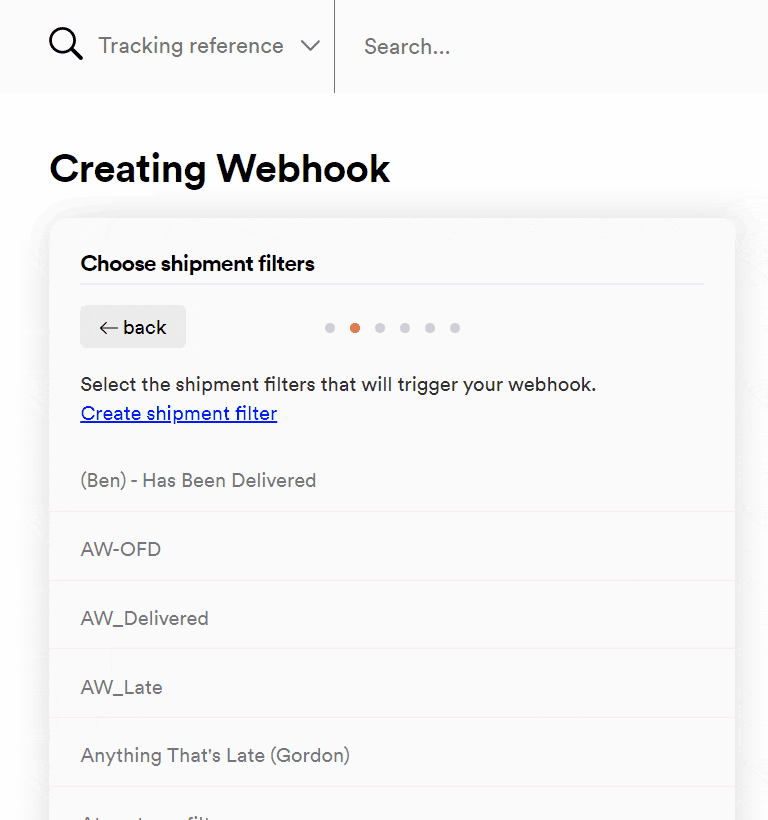The image size is (768, 820).
Task: Click the search magnifier icon
Action: [65, 44]
